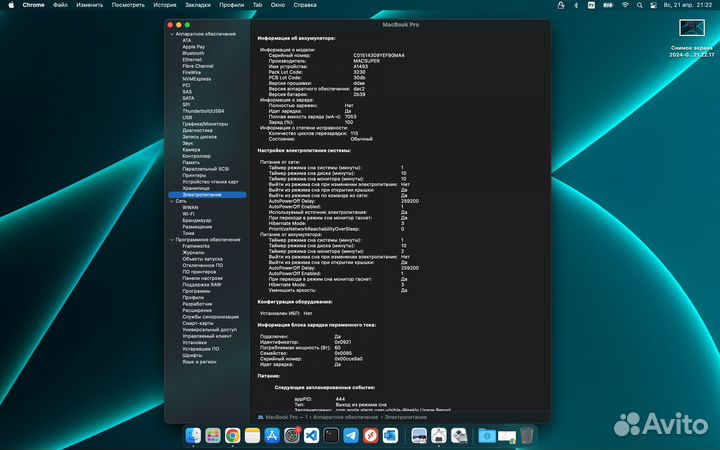Select Камера in the sidebar
The width and height of the screenshot is (720, 450).
[x=191, y=150]
